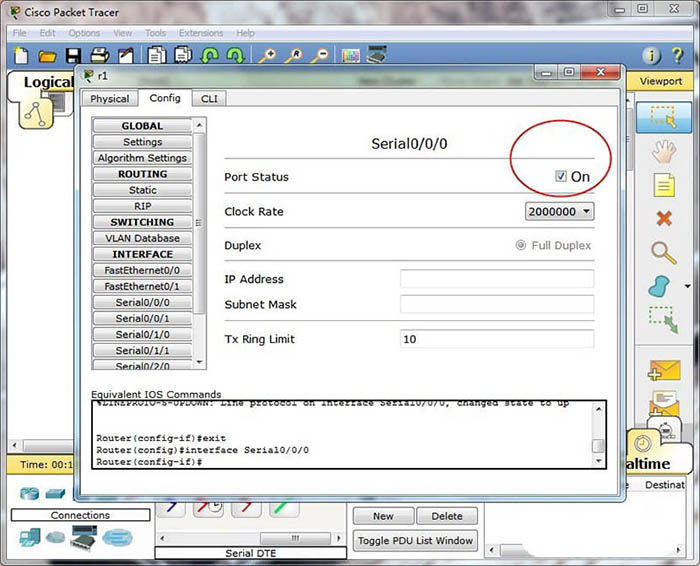
Task: Click the Copy icon in toolbar
Action: [157, 55]
